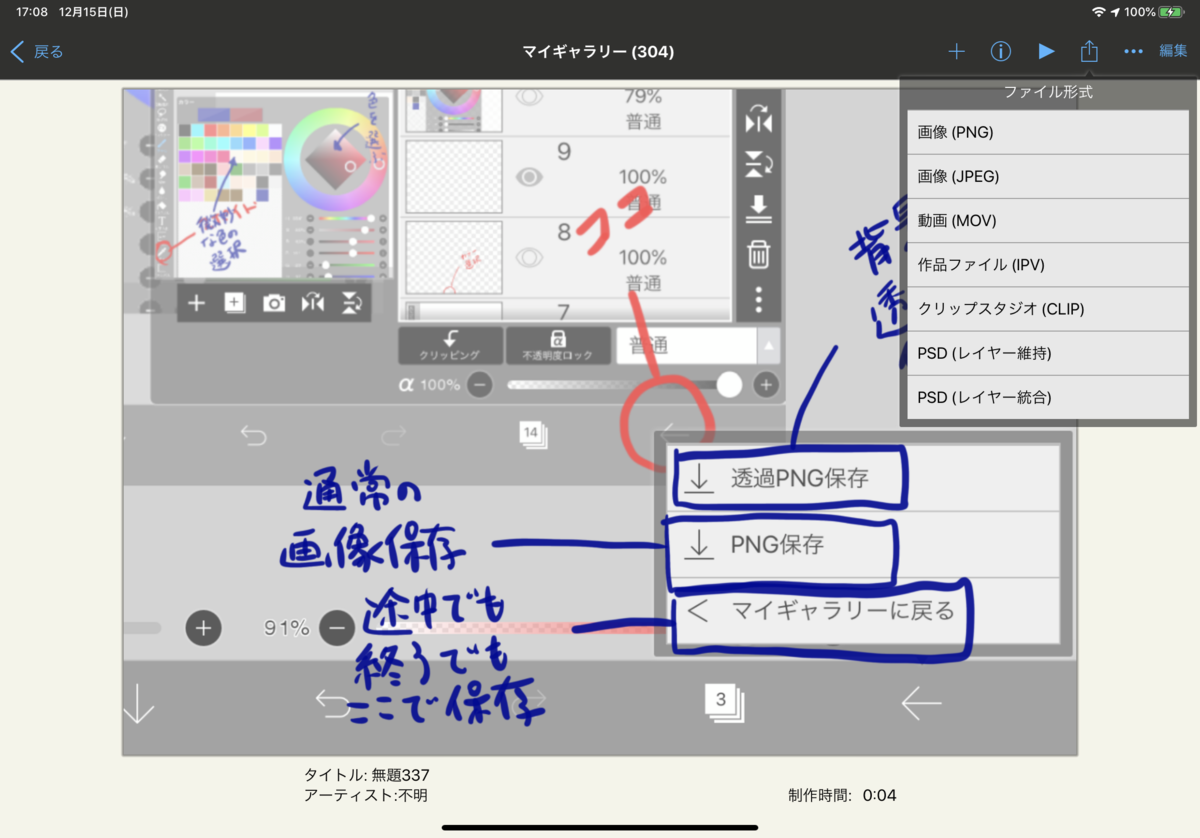Tap the 戻る back button
The height and width of the screenshot is (838, 1200).
point(37,51)
